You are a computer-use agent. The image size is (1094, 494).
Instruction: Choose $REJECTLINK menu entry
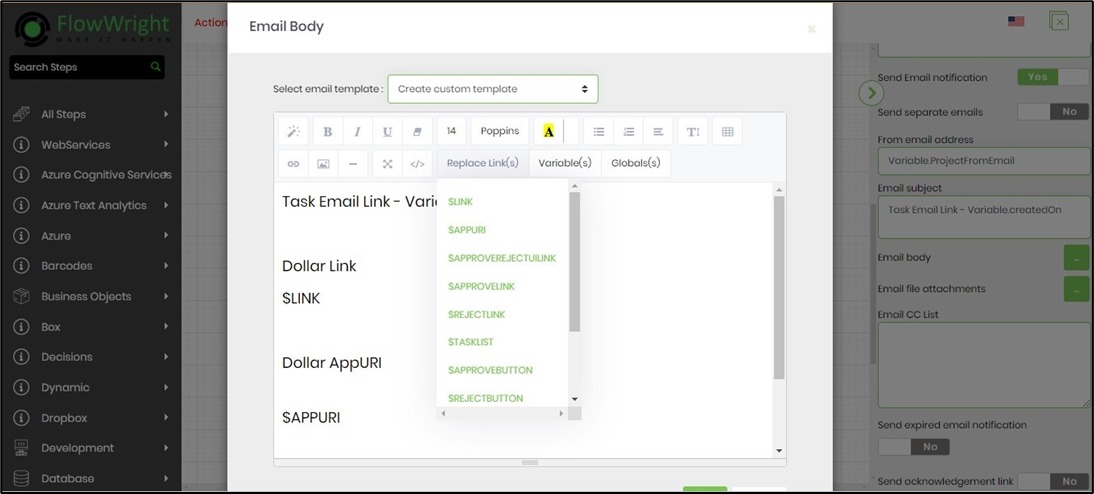click(477, 314)
